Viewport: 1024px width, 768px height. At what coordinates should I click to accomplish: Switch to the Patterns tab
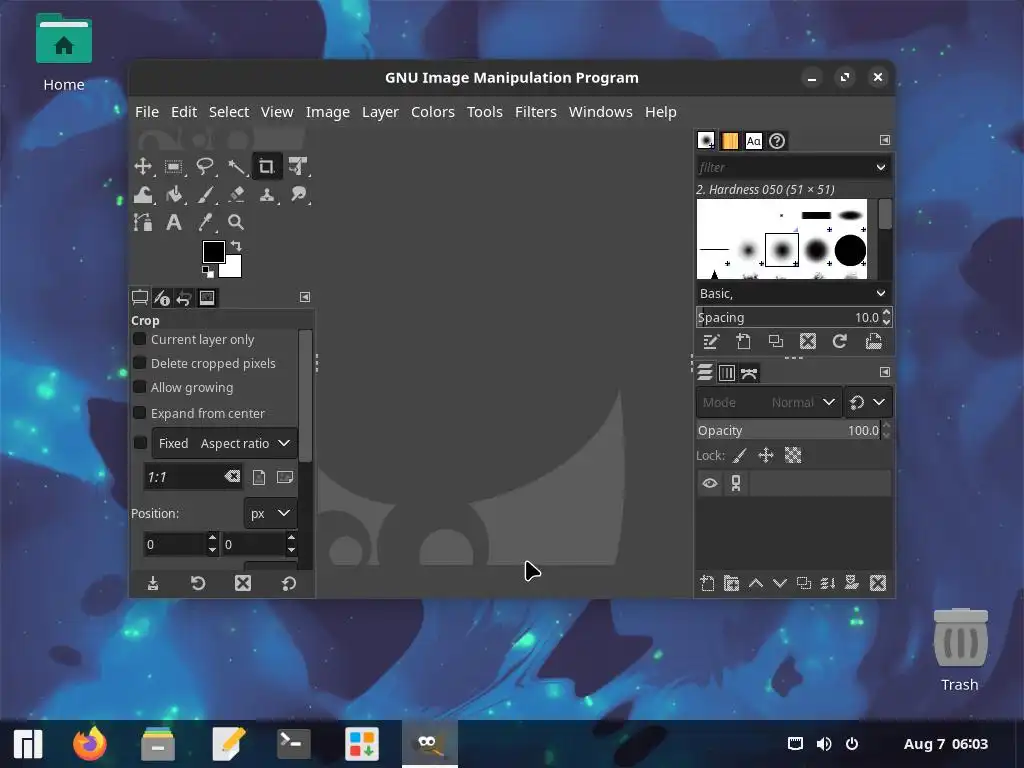pyautogui.click(x=729, y=140)
